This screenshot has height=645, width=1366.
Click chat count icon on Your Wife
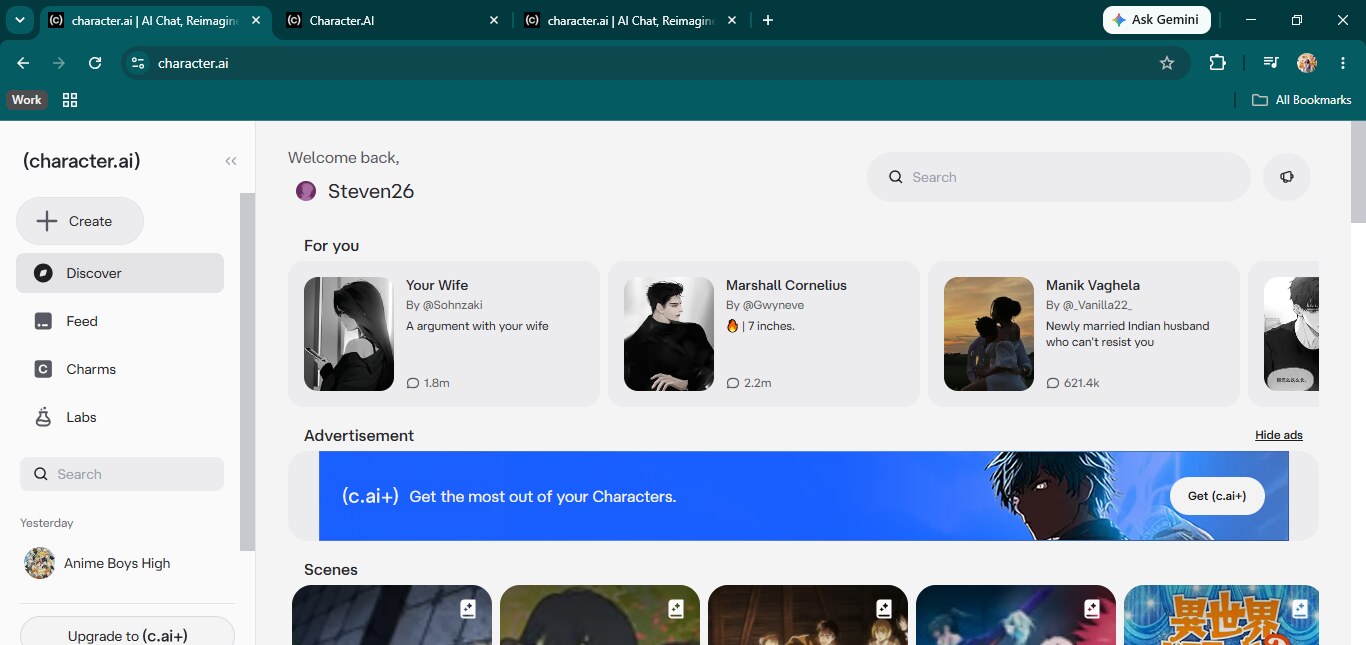tap(412, 383)
